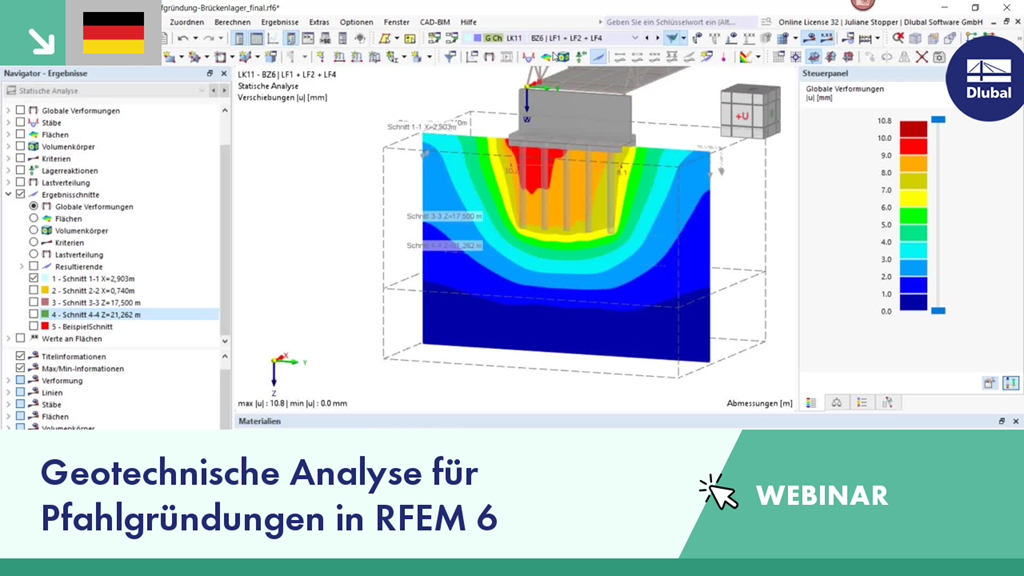The image size is (1024, 576).
Task: Click the Navigator vertical scrollbar down arrow
Action: point(225,341)
